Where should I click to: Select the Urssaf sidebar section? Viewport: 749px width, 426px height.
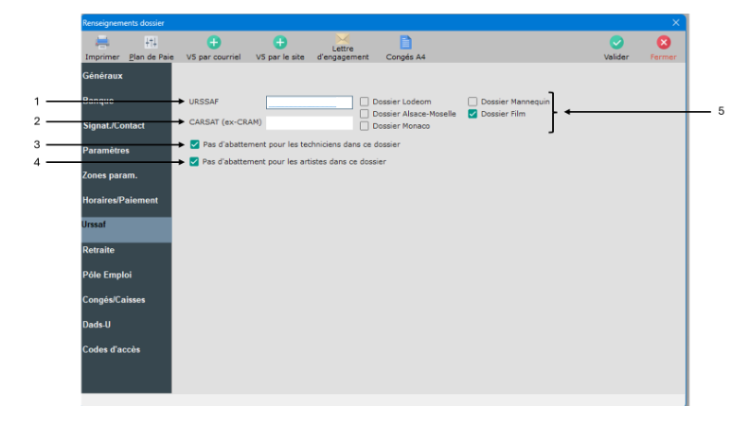click(126, 230)
